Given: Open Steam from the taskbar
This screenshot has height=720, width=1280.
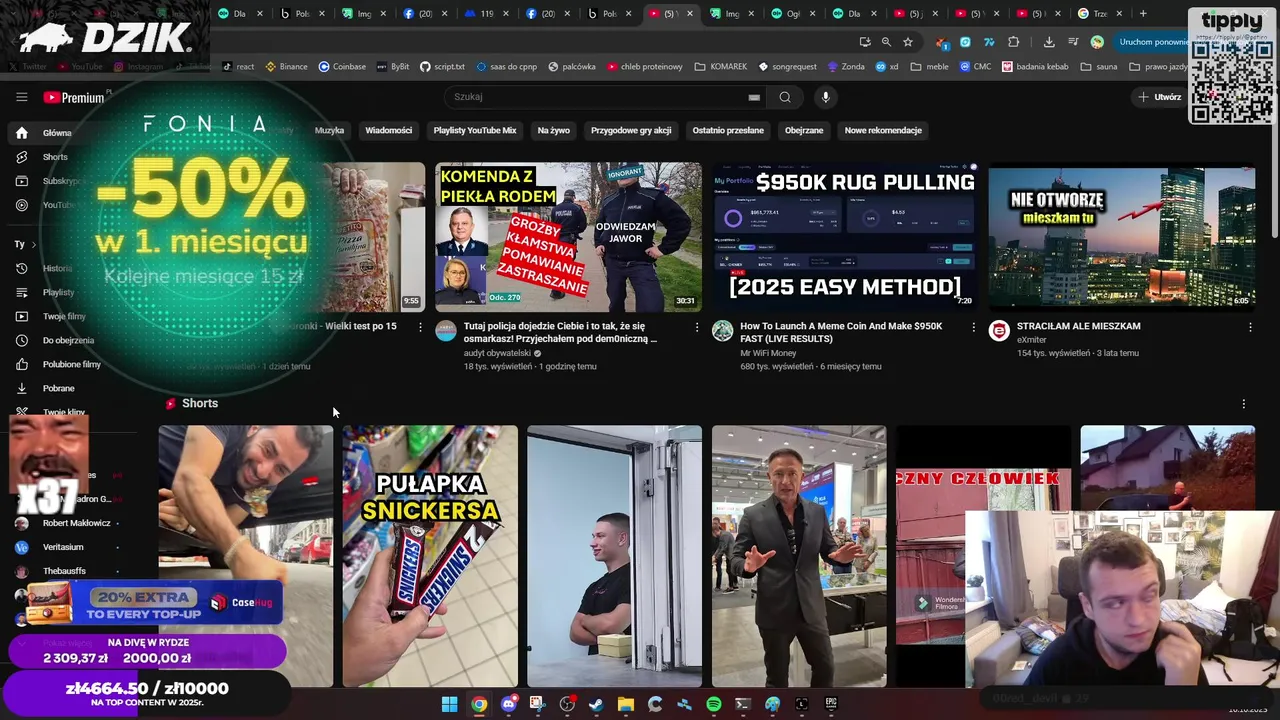Looking at the screenshot, I should point(596,704).
